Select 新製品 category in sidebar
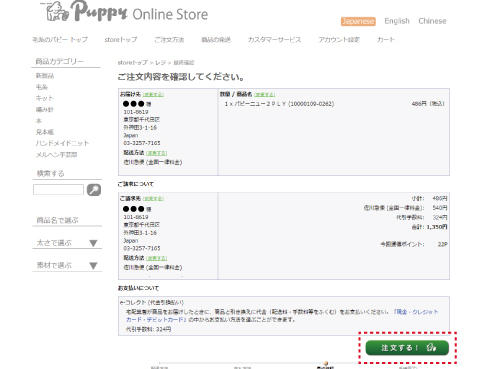The image size is (497, 369). click(45, 76)
